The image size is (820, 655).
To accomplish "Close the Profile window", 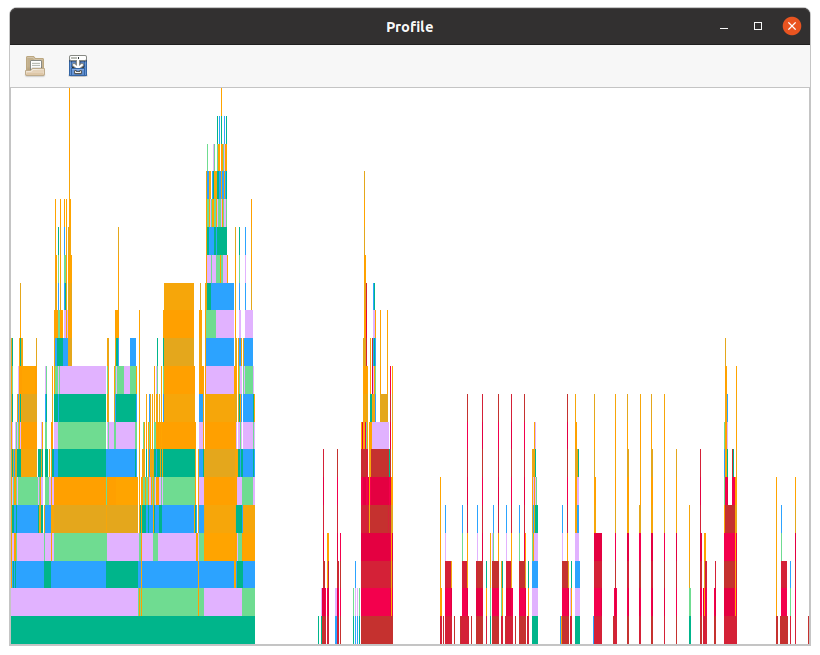I will pyautogui.click(x=791, y=26).
